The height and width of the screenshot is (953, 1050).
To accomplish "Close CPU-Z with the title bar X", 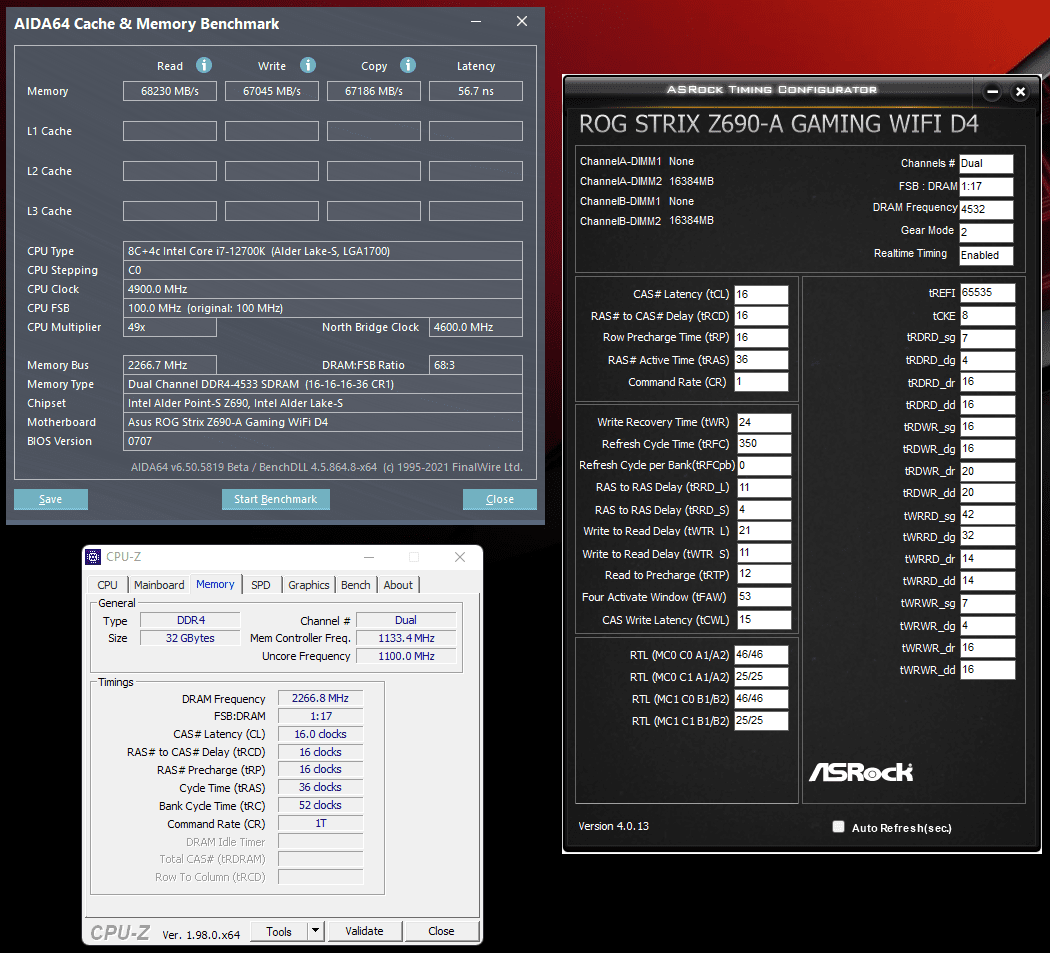I will 460,557.
